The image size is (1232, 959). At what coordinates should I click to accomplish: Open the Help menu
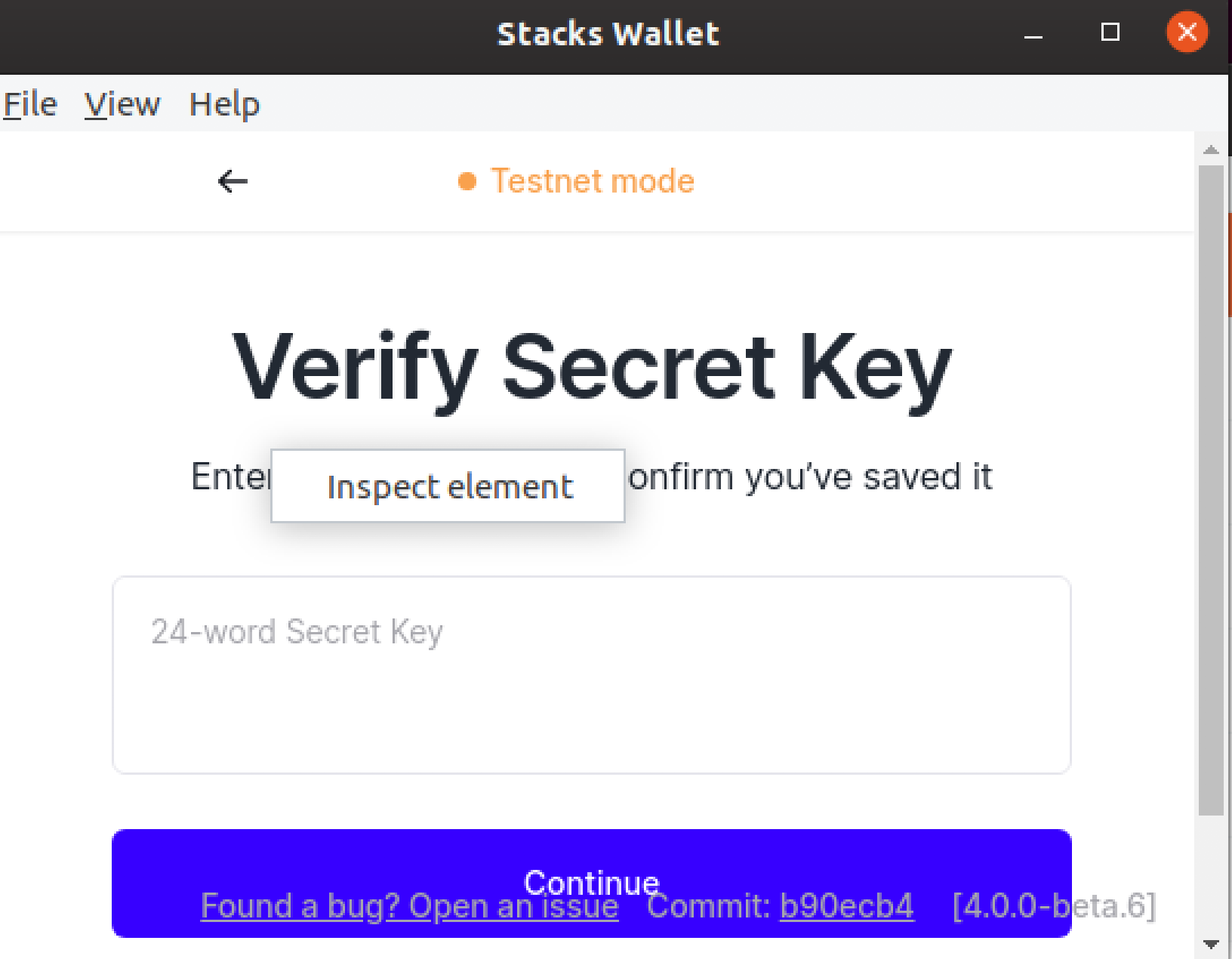[224, 104]
